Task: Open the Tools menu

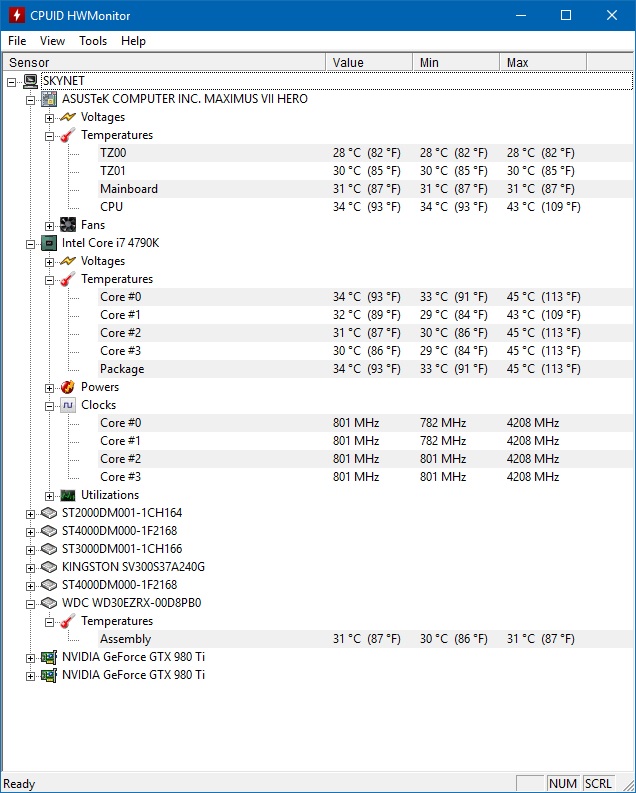Action: click(x=93, y=41)
